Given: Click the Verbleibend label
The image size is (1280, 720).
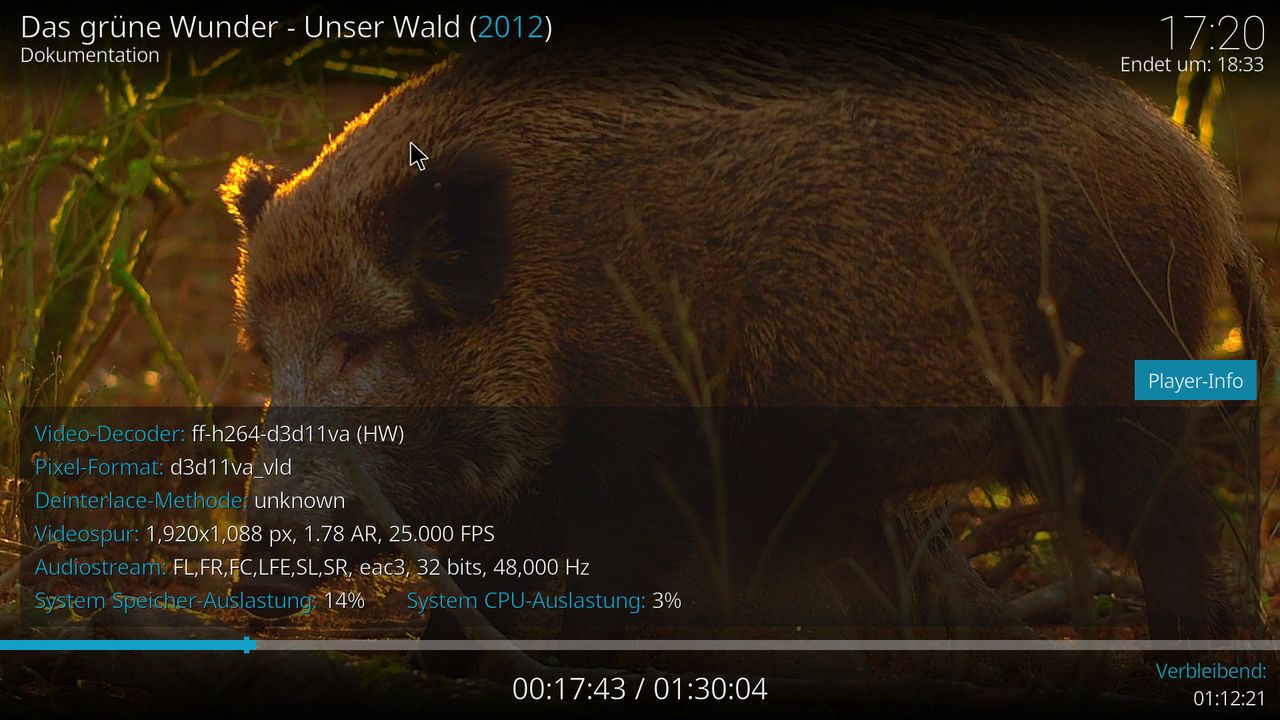Looking at the screenshot, I should coord(1211,671).
